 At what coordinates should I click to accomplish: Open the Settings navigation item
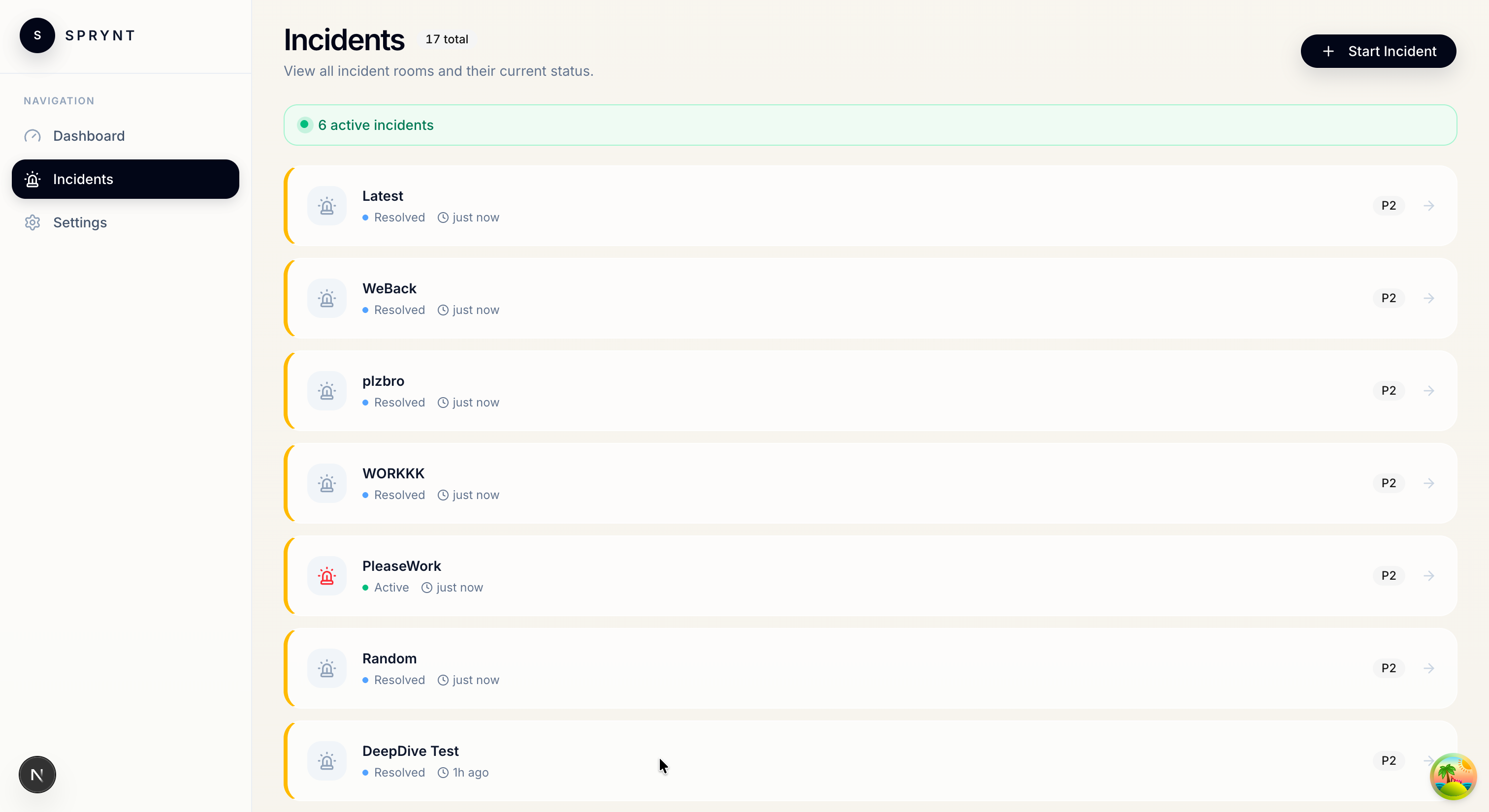click(80, 222)
